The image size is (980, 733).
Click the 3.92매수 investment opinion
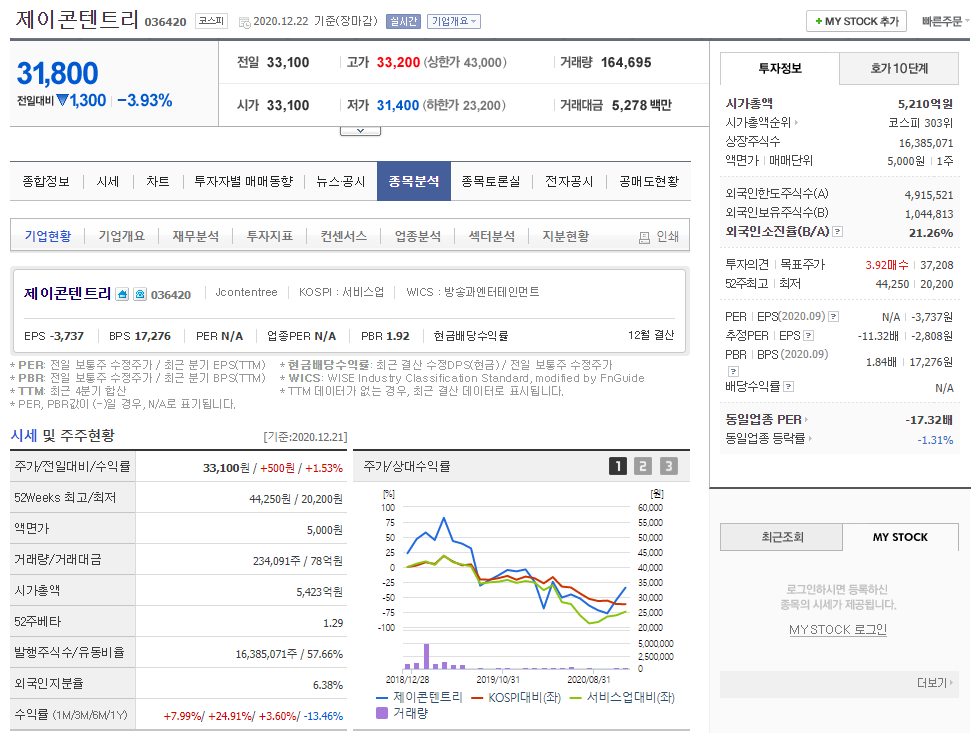point(886,265)
